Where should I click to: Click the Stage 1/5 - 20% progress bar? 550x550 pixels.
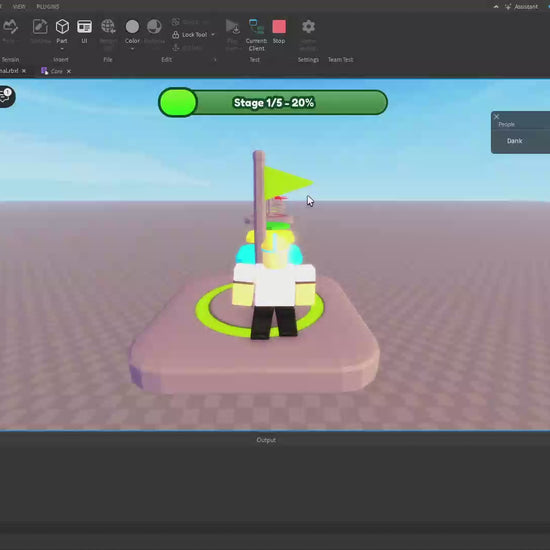click(273, 102)
